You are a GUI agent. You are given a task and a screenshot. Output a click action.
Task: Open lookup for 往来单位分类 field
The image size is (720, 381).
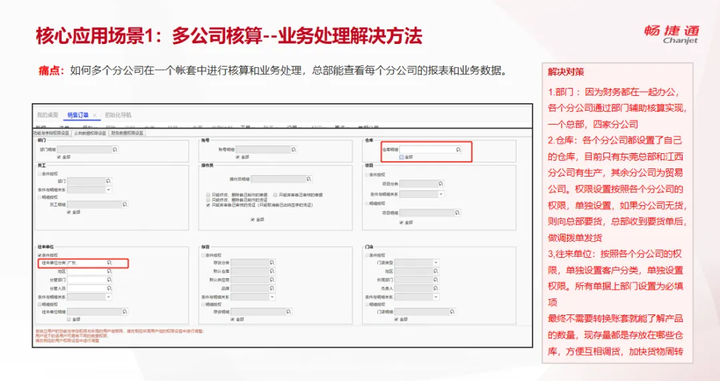[109, 263]
